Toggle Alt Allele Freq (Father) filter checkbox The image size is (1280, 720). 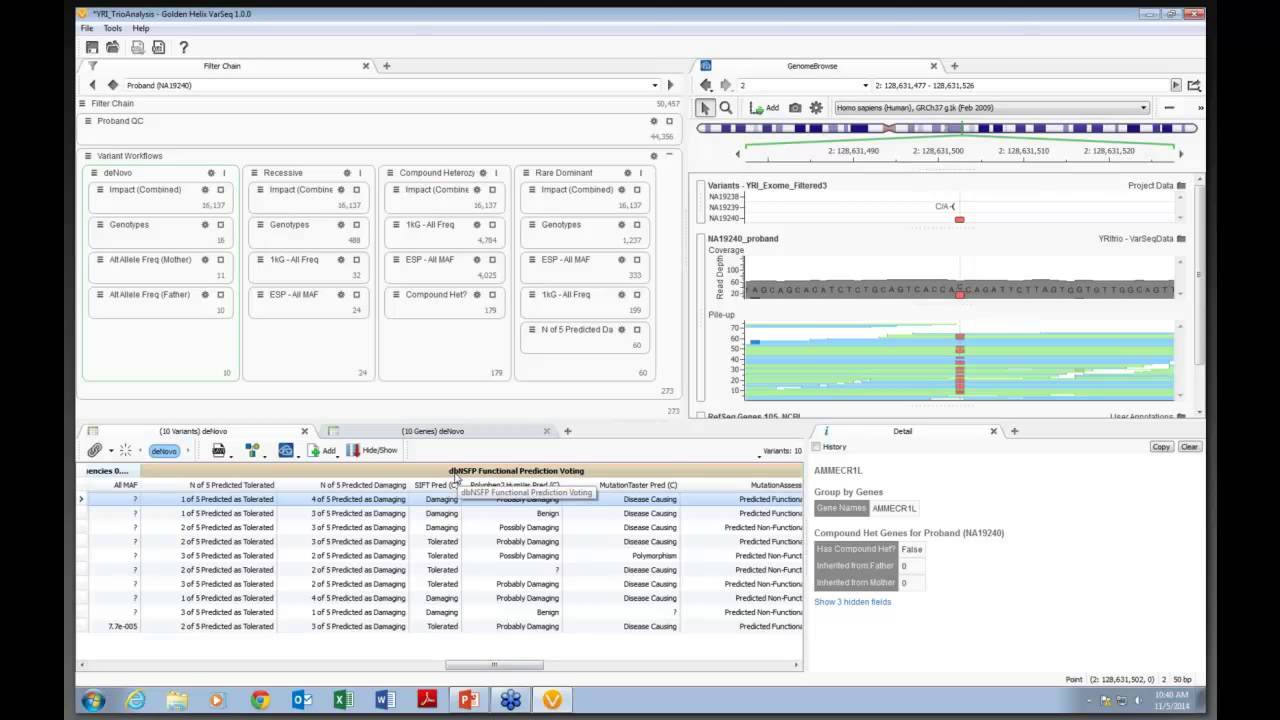(x=220, y=295)
